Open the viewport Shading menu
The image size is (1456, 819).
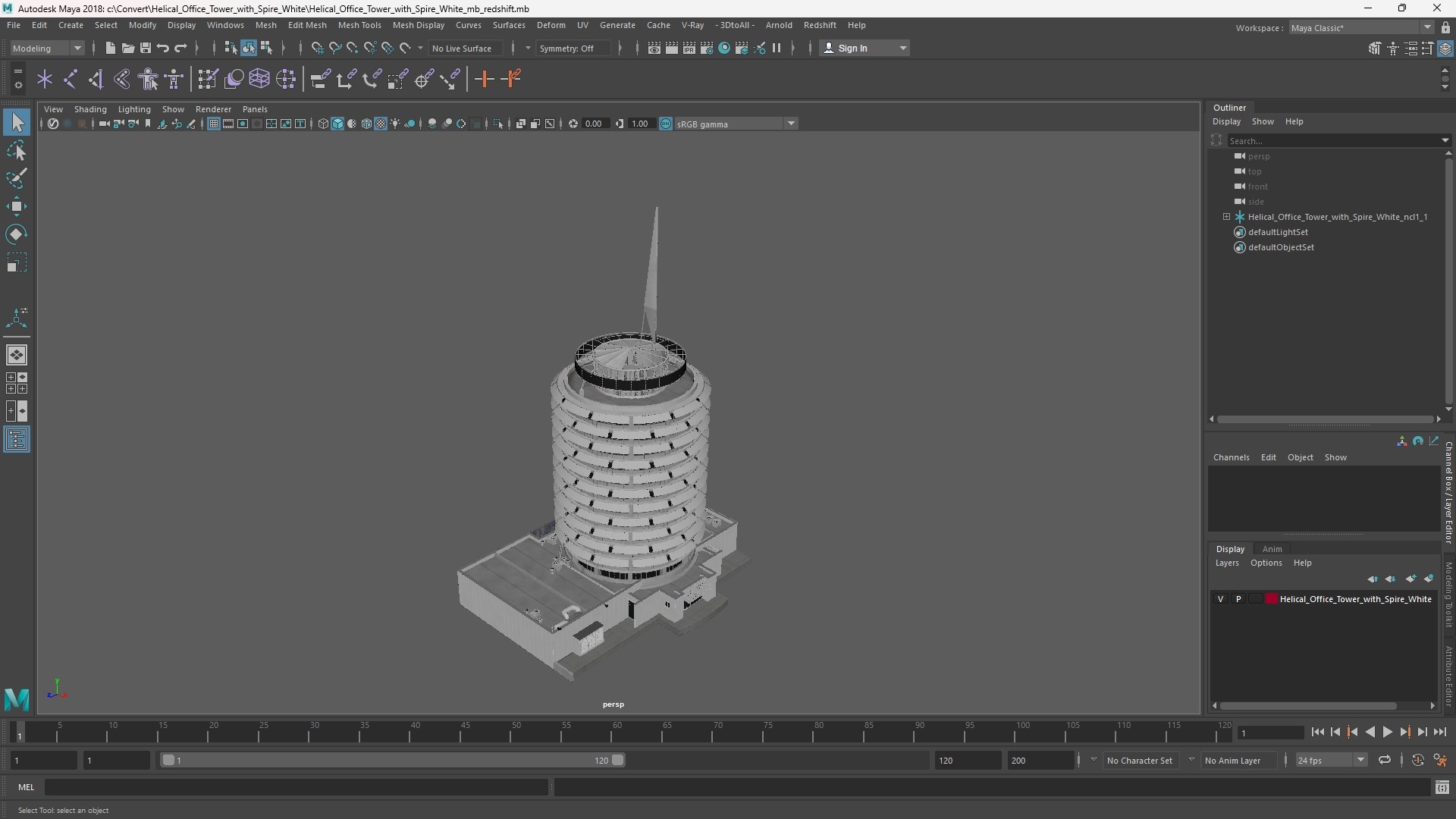[x=90, y=109]
